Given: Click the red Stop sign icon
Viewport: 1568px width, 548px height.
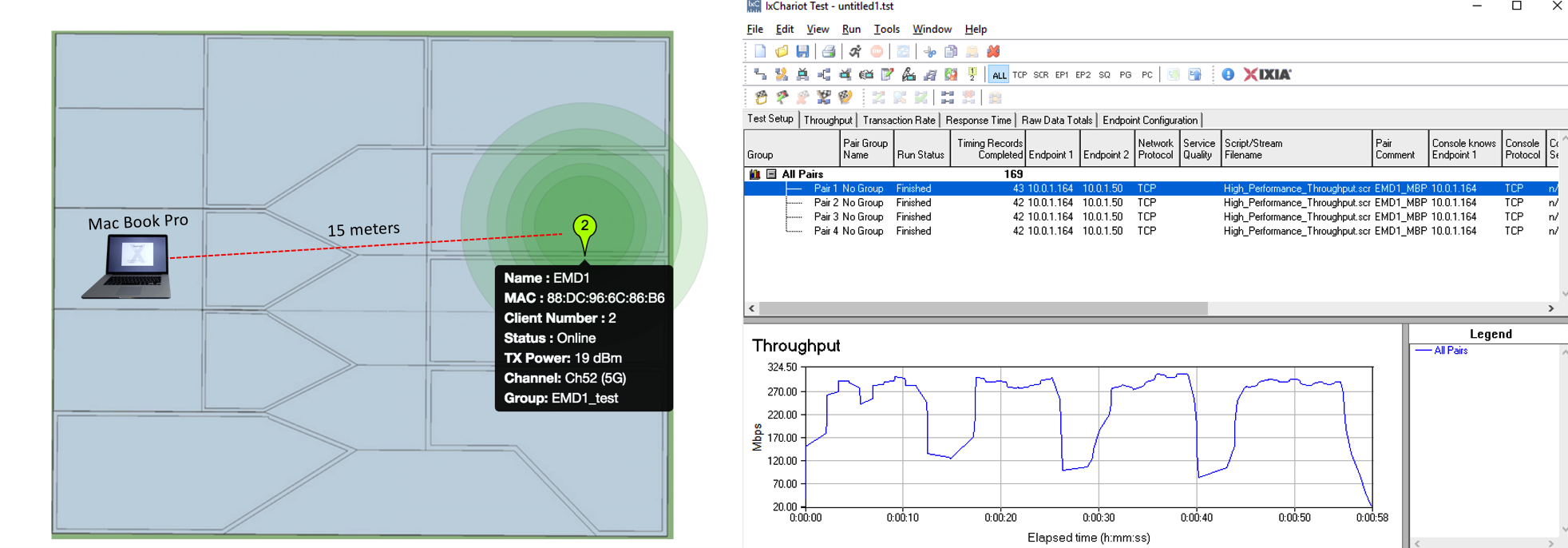Looking at the screenshot, I should (877, 51).
